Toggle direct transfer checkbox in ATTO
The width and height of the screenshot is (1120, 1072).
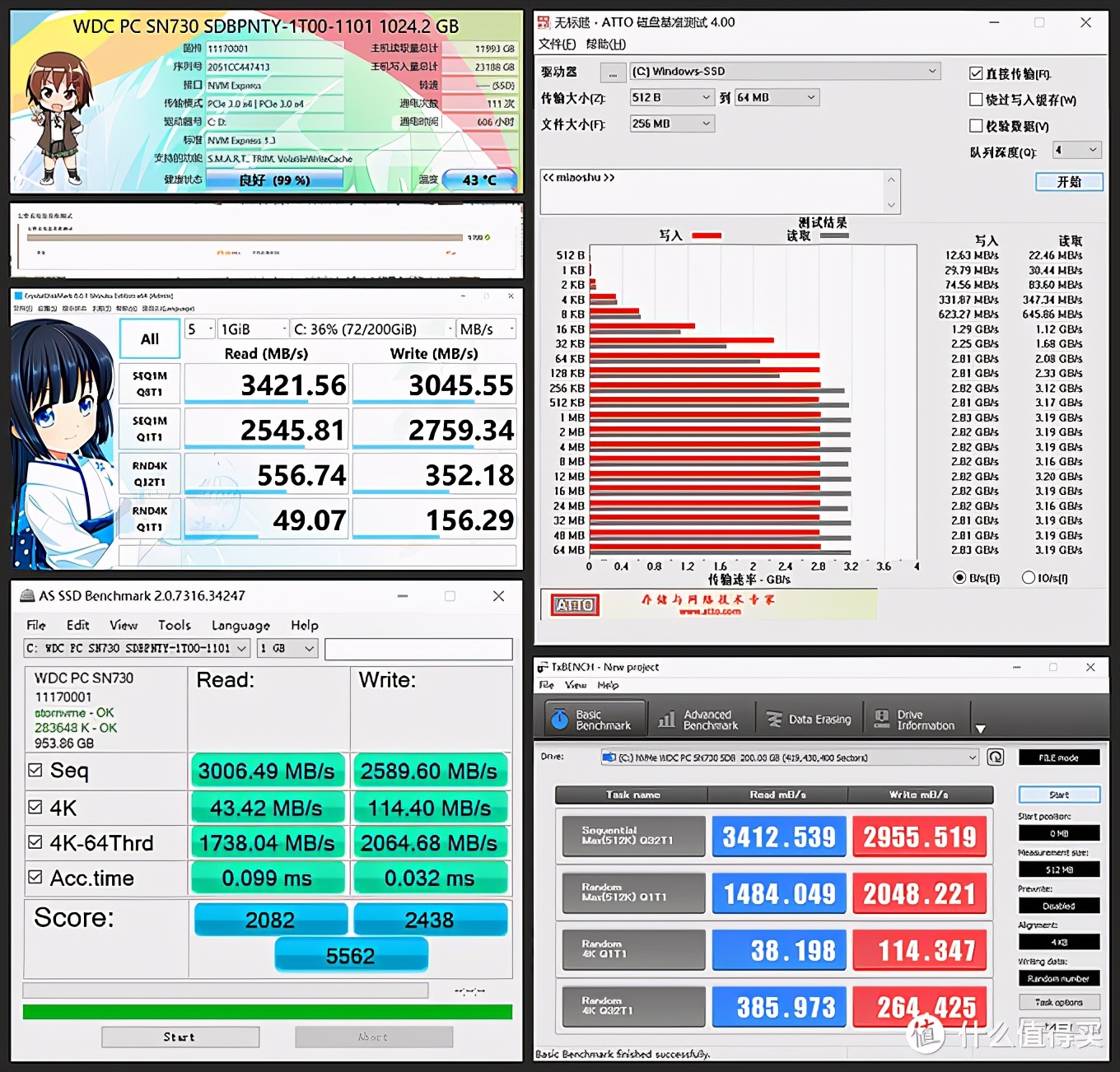coord(976,74)
